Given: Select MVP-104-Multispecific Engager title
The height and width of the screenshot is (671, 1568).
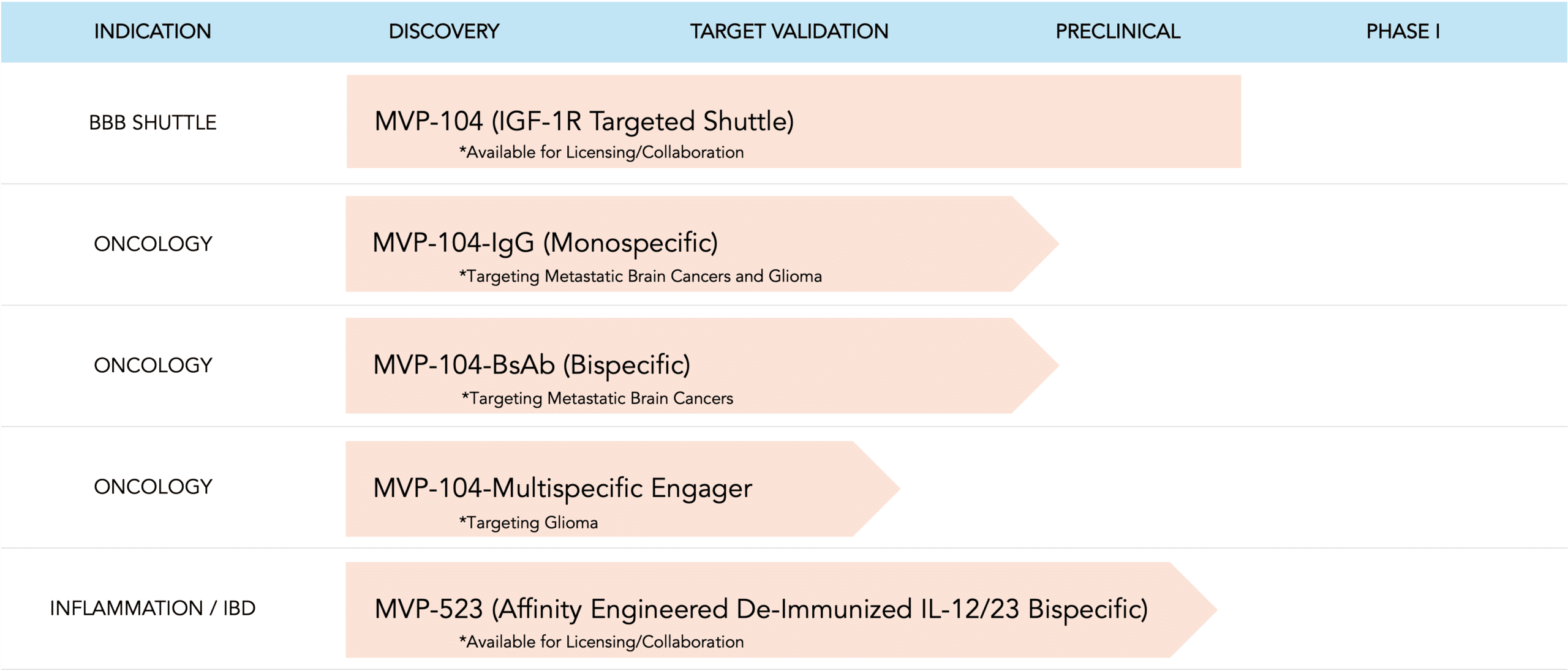Looking at the screenshot, I should click(562, 488).
